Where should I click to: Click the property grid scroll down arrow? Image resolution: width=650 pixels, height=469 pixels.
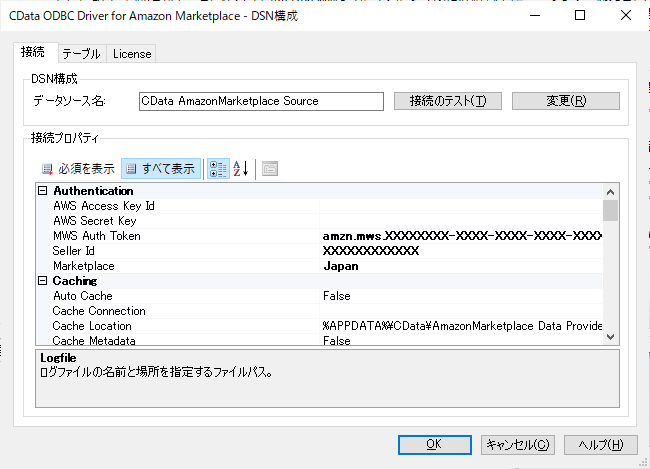coord(610,337)
